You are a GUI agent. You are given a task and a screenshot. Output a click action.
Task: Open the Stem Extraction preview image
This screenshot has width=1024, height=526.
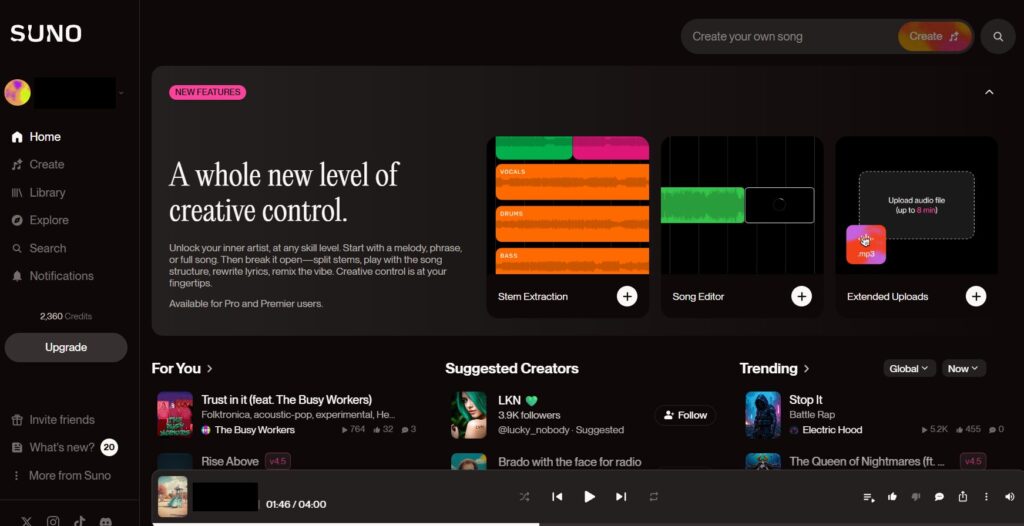click(568, 205)
